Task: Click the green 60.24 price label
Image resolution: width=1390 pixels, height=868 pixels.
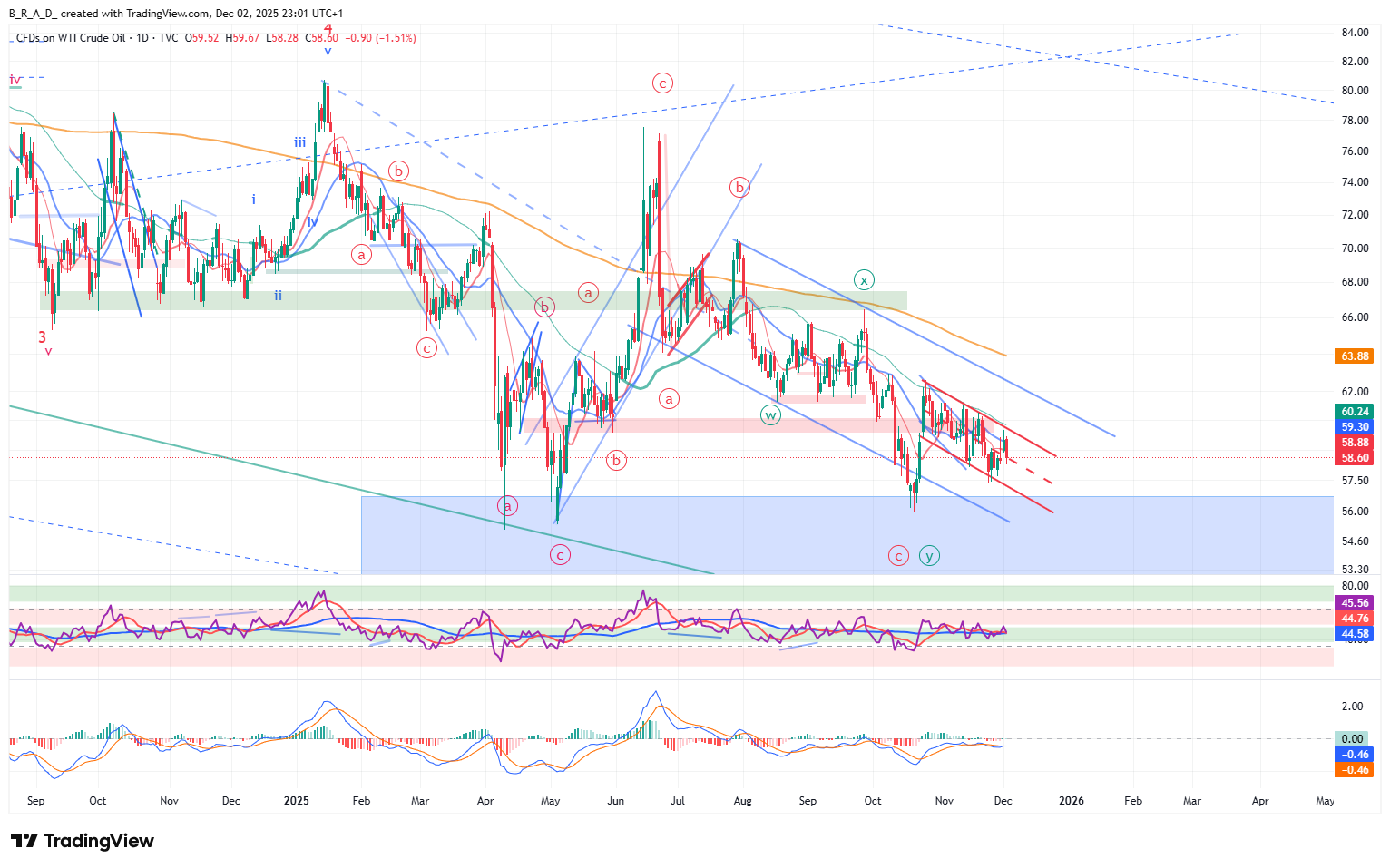Action: [x=1355, y=412]
